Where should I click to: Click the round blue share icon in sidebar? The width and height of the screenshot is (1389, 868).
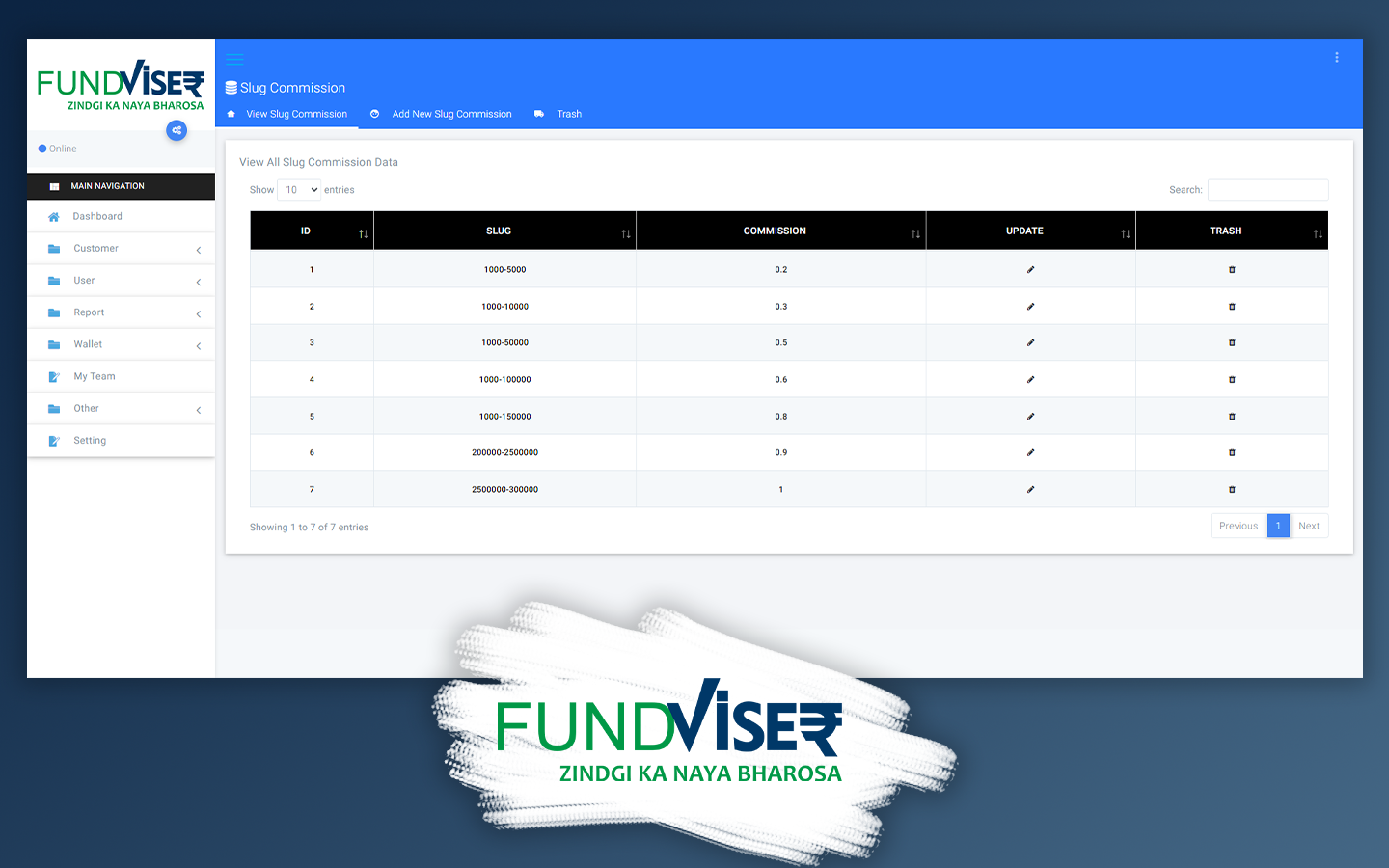click(x=177, y=130)
